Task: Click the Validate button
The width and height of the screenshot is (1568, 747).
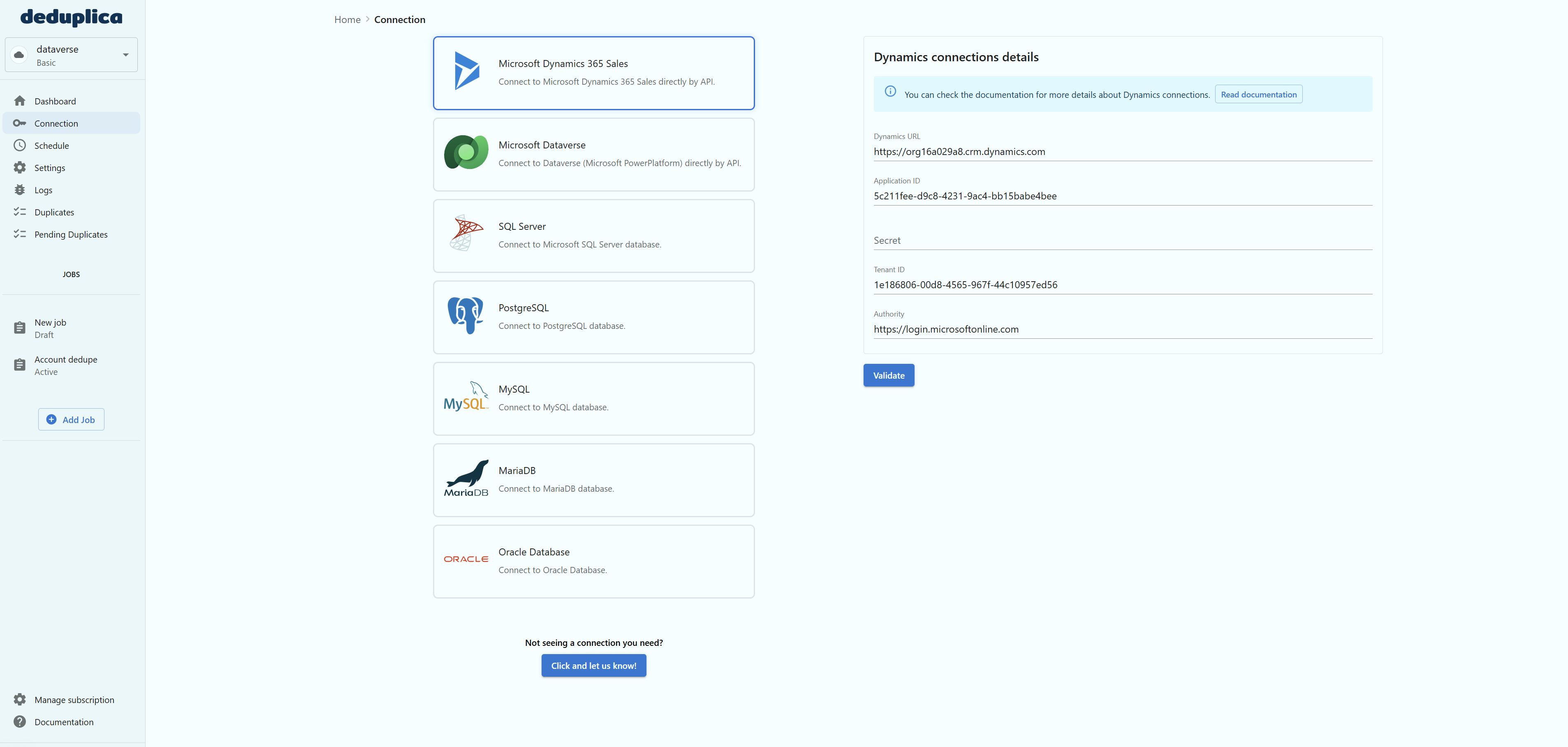Action: click(888, 375)
